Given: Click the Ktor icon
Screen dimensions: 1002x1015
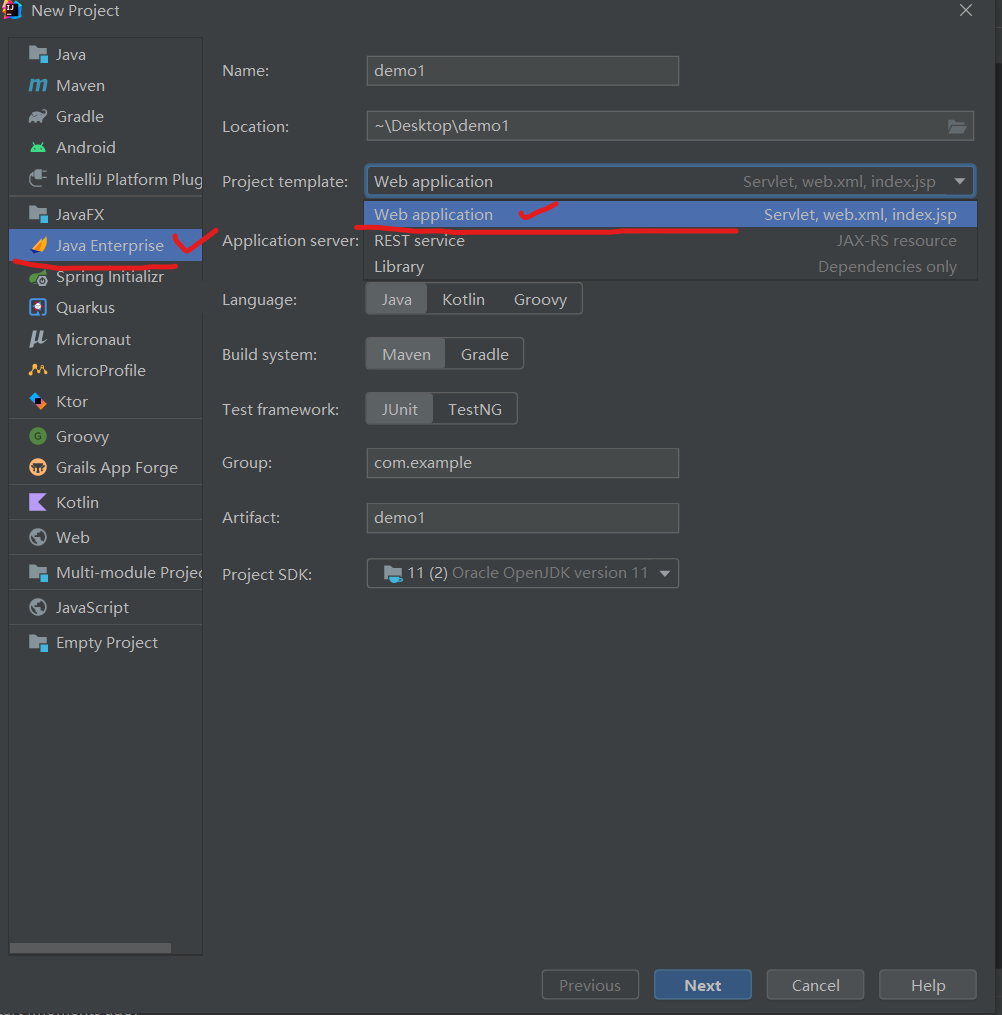Looking at the screenshot, I should [x=38, y=401].
